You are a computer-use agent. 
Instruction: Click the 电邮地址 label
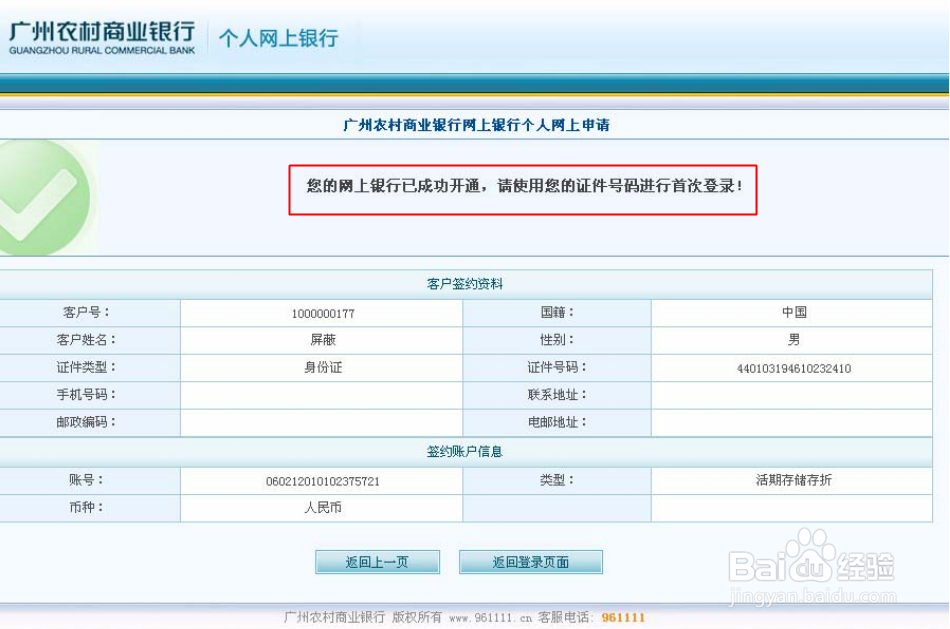(557, 422)
